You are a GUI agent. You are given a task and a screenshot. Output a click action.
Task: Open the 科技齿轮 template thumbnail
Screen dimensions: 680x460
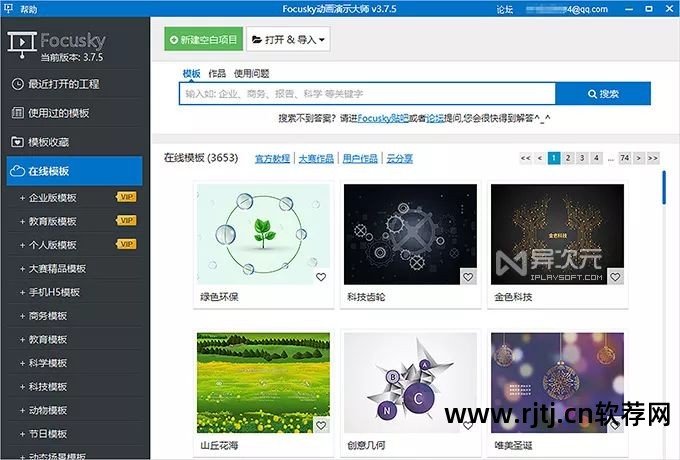[410, 235]
